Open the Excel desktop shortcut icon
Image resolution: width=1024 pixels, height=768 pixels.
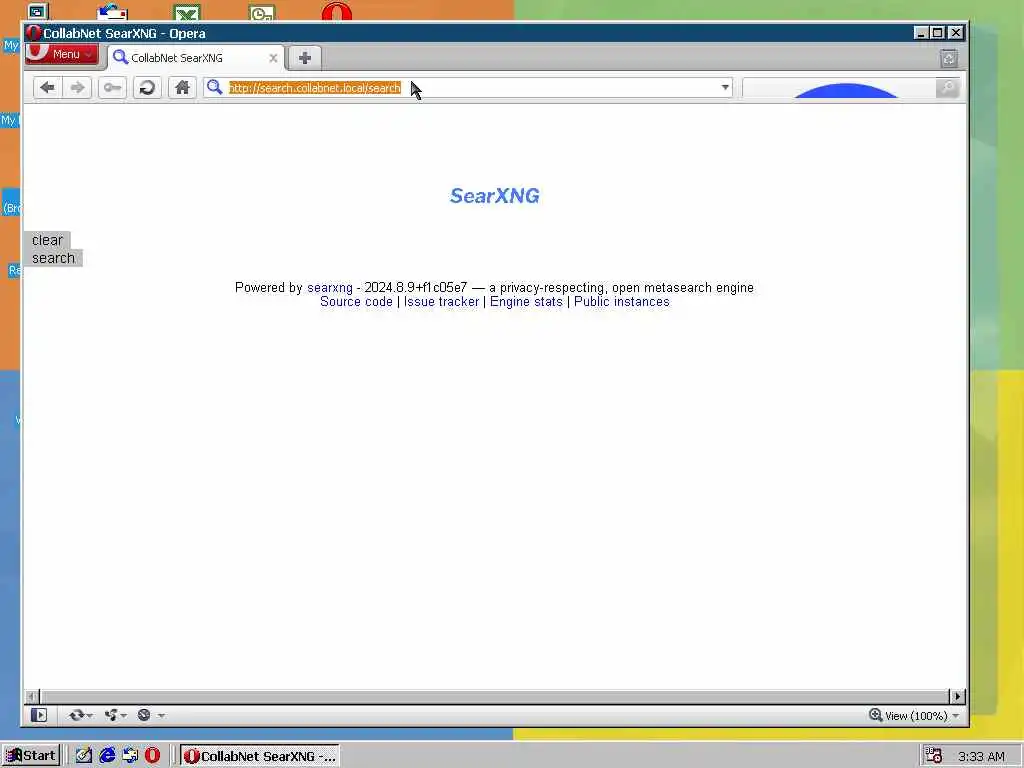click(187, 12)
